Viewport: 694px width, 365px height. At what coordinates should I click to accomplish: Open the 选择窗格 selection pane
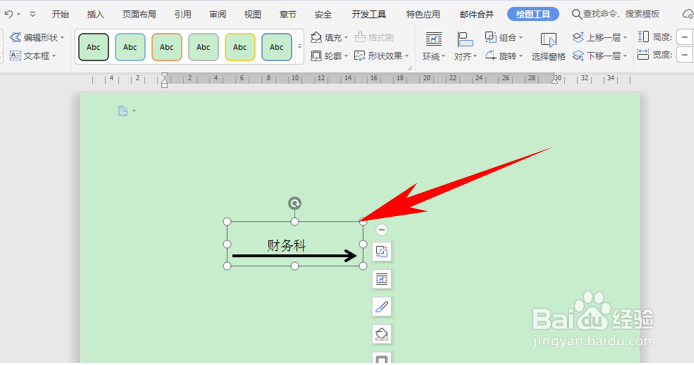coord(548,46)
